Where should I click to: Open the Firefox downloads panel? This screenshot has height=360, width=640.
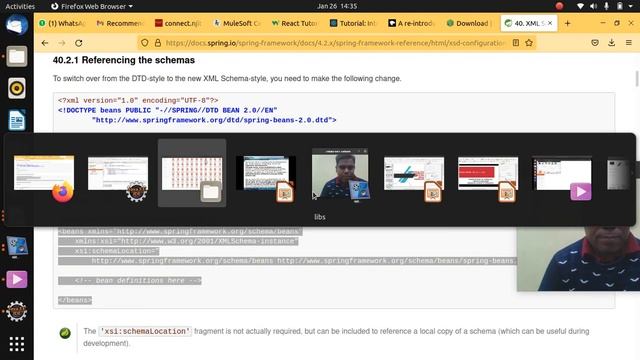[x=611, y=43]
